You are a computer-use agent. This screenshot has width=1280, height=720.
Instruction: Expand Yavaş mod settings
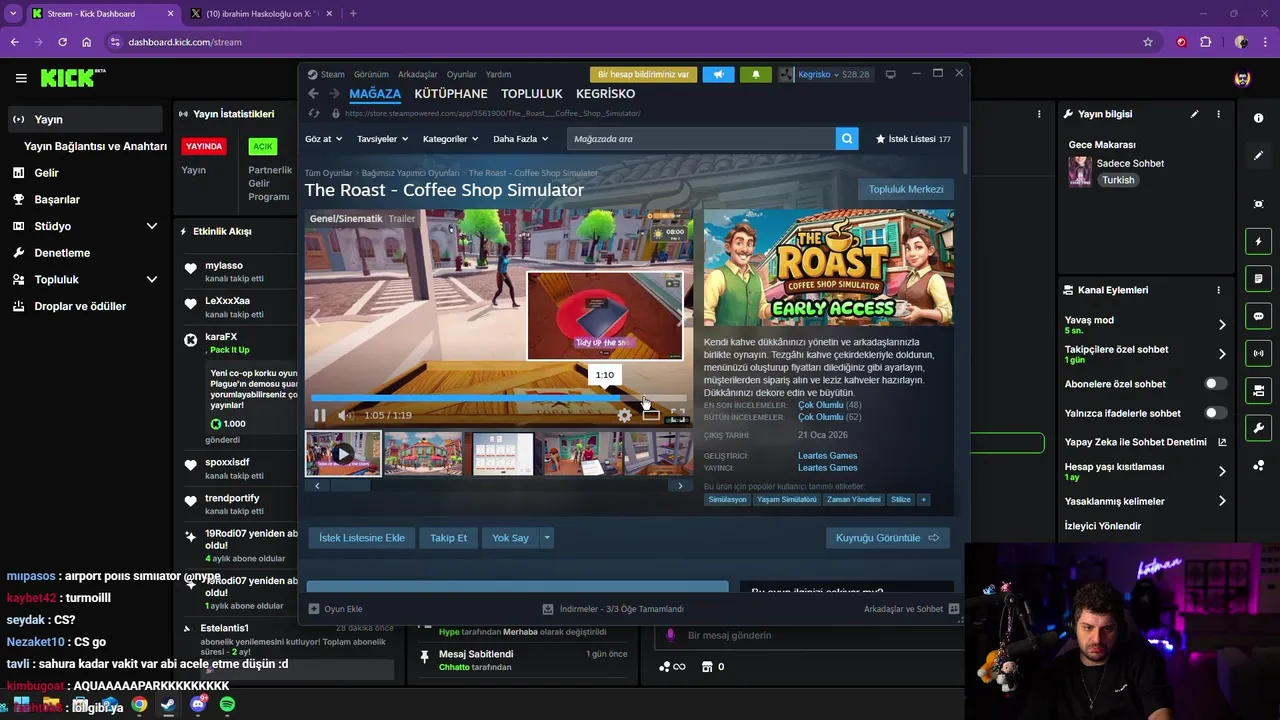(1222, 324)
